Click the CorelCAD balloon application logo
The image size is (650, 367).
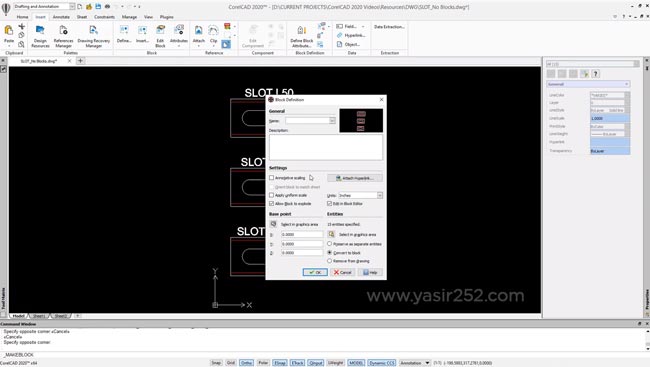[6, 9]
